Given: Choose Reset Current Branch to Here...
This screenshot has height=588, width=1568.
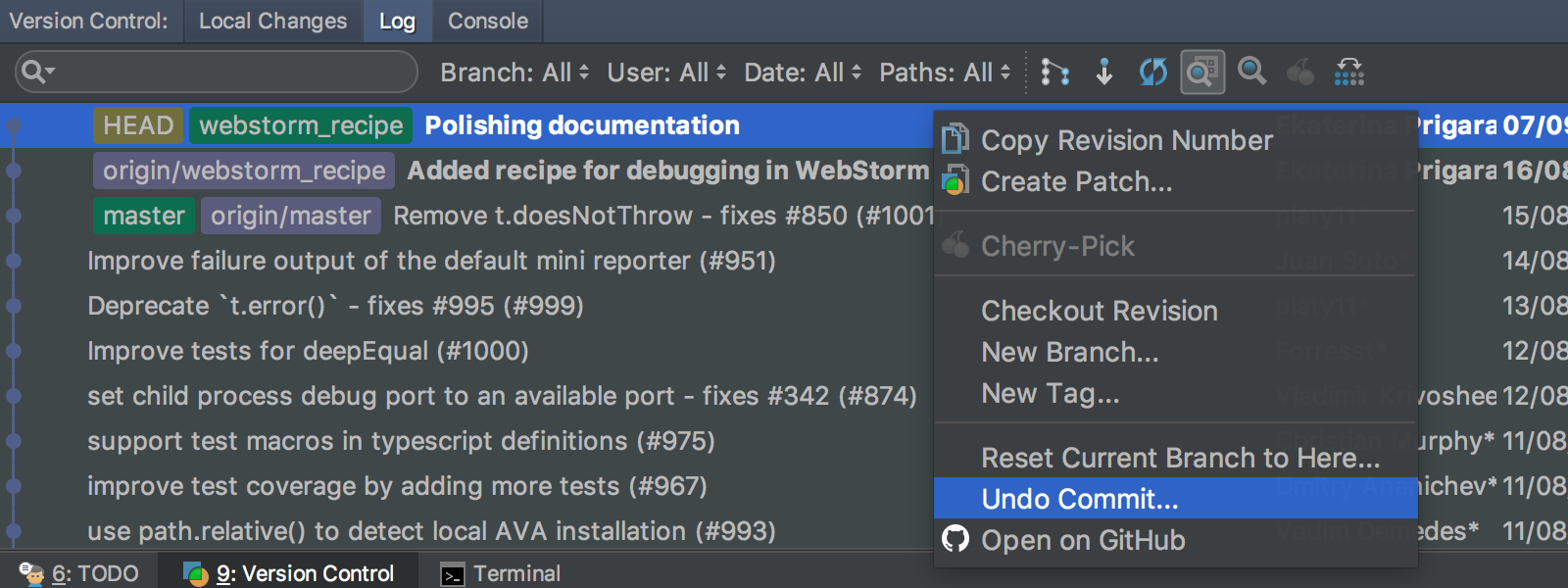Looking at the screenshot, I should point(1176,458).
